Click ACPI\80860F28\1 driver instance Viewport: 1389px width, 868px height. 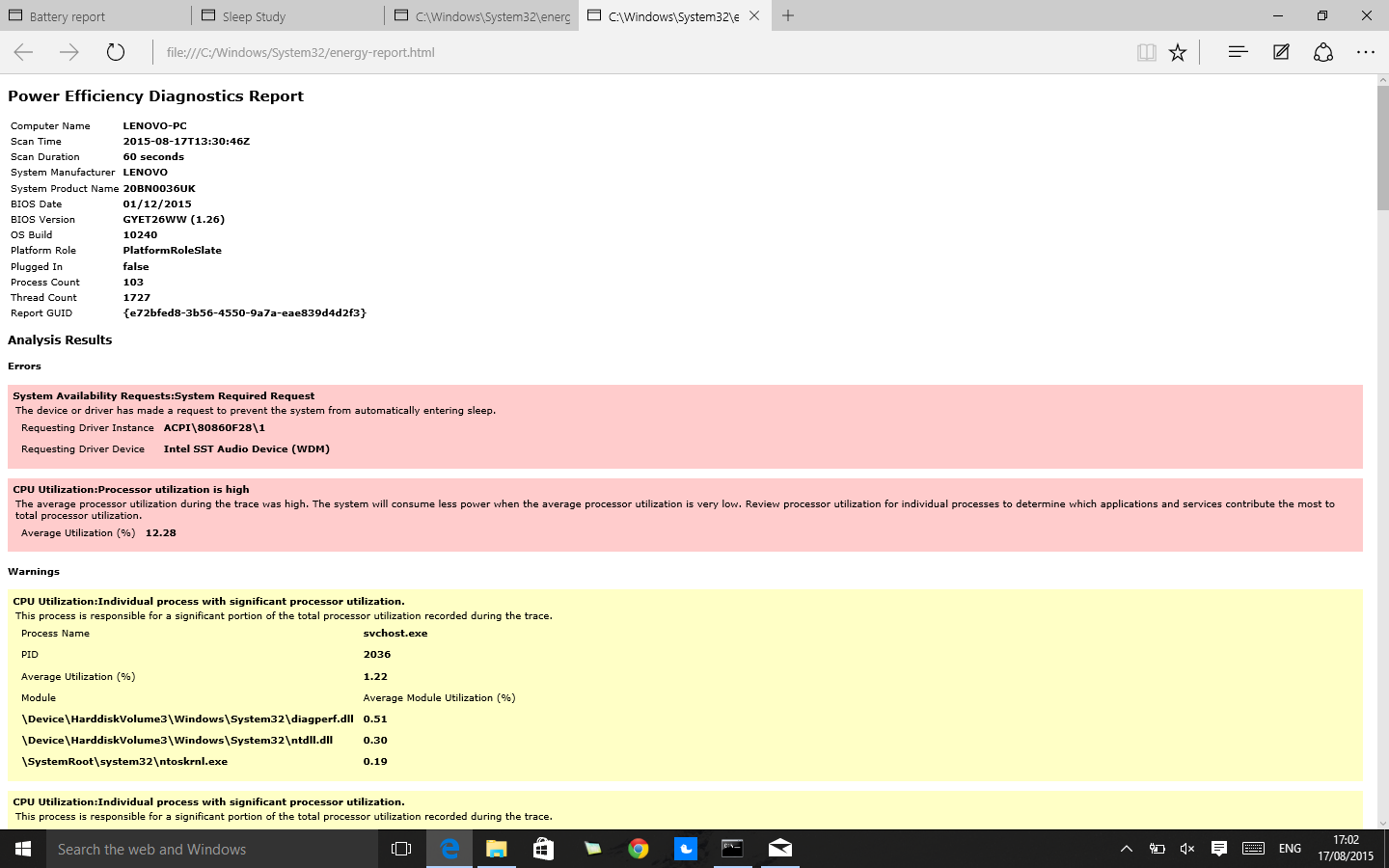pyautogui.click(x=214, y=427)
